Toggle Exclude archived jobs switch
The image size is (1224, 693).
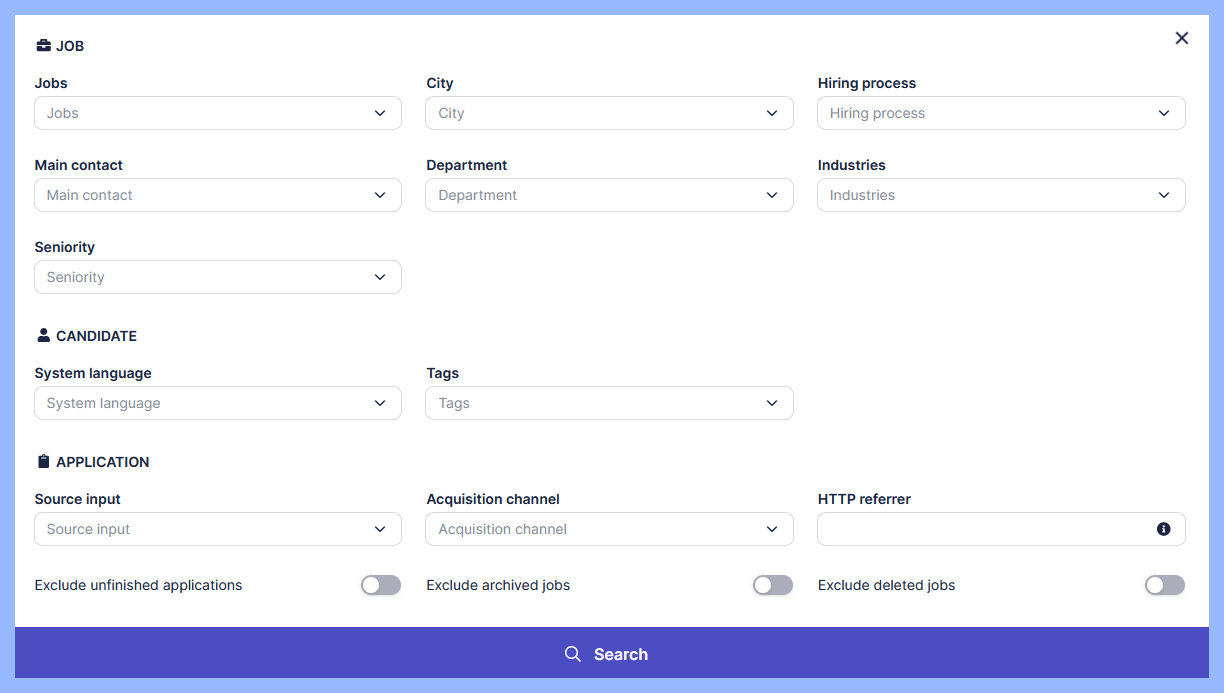772,585
